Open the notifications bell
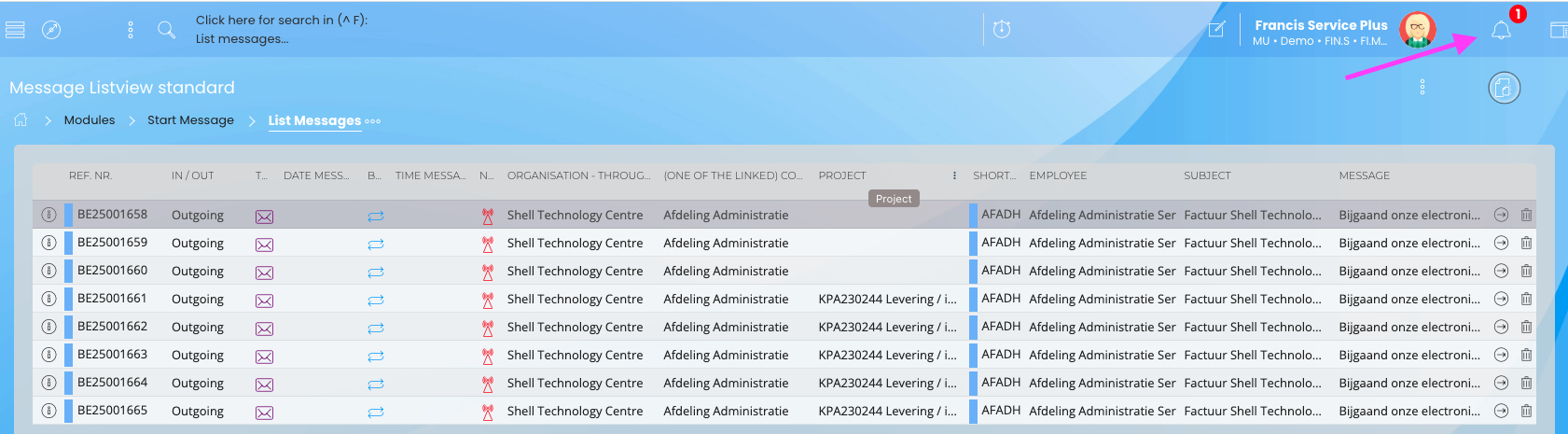Image resolution: width=1568 pixels, height=434 pixels. tap(1501, 31)
